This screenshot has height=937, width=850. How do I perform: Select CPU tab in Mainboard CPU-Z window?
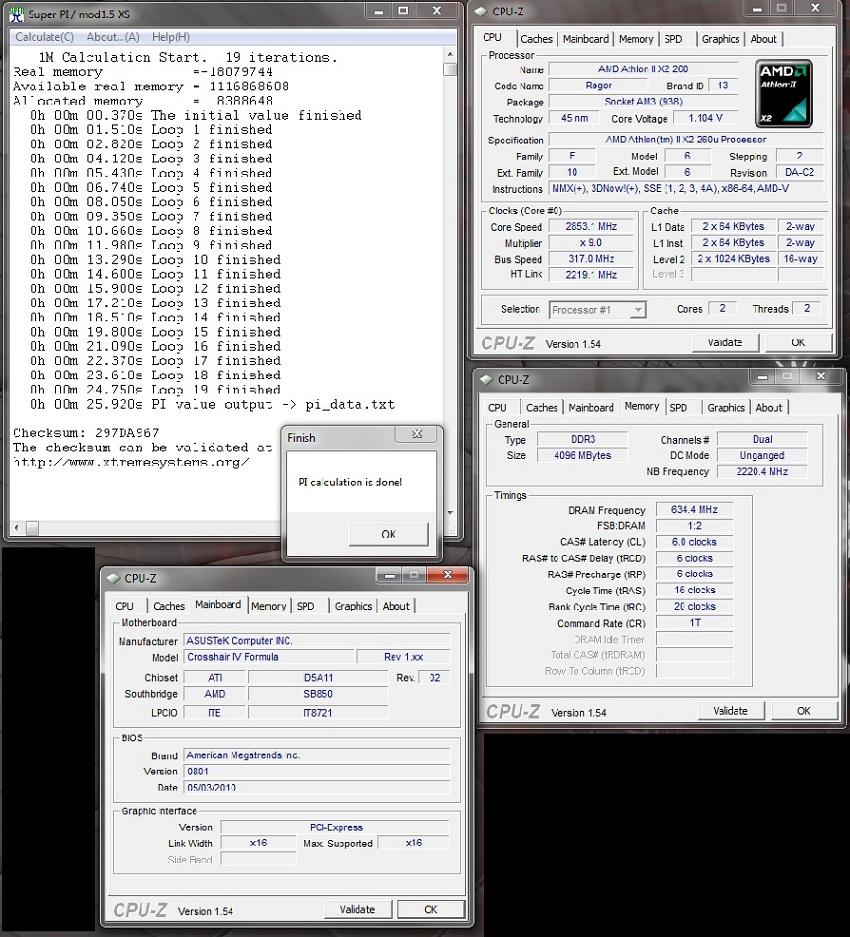(x=124, y=606)
